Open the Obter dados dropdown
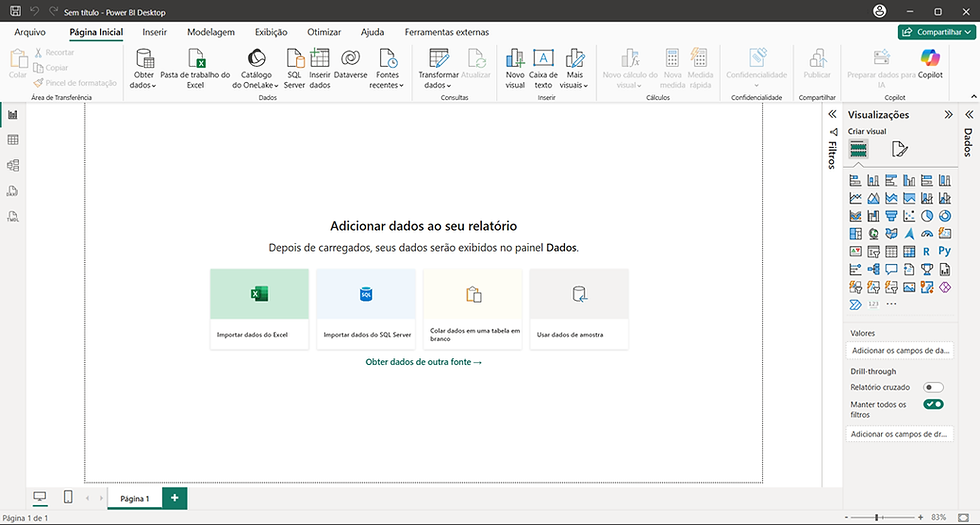This screenshot has width=980, height=525. [144, 69]
